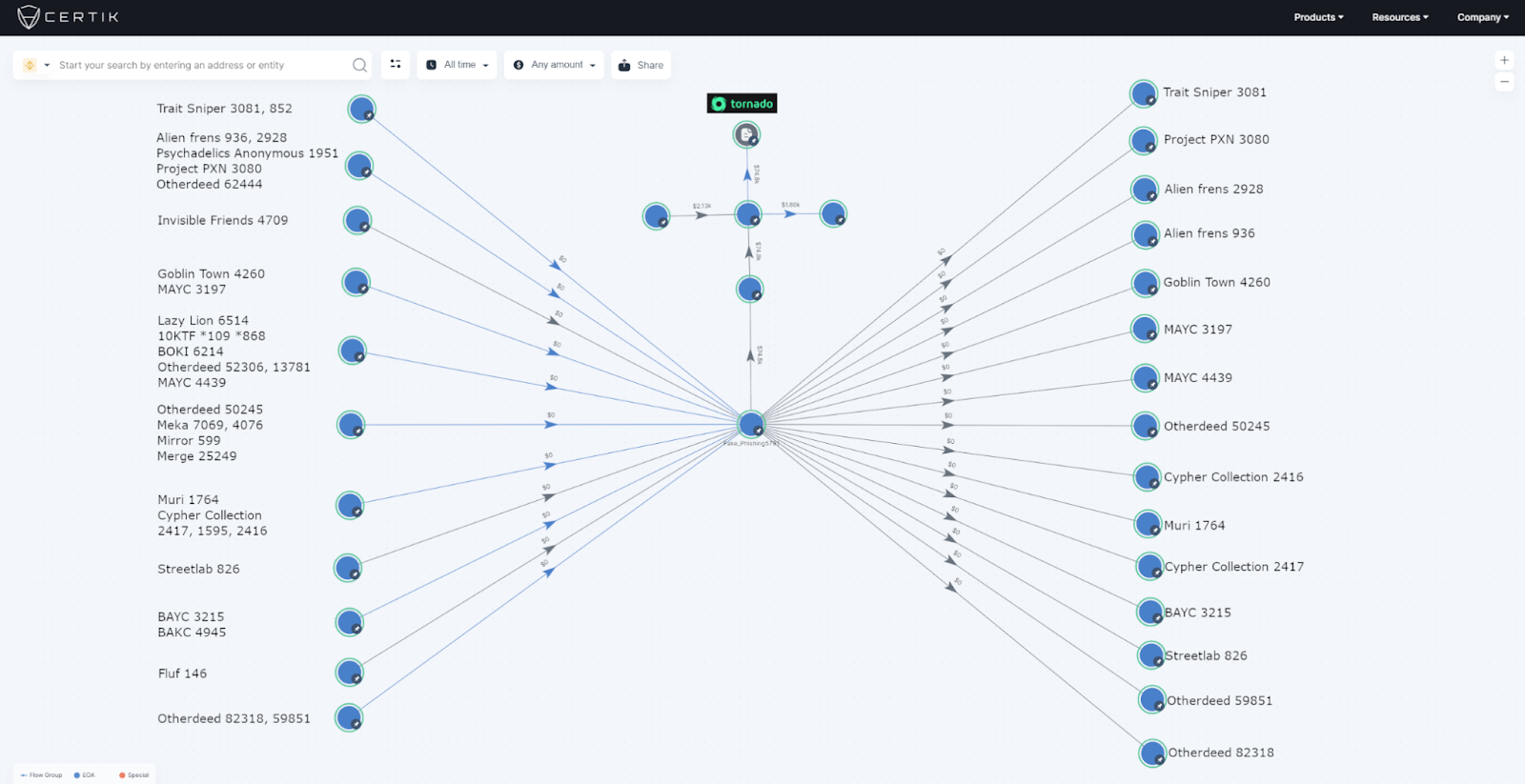Viewport: 1525px width, 784px height.
Task: Select the Cypher Collection 2416 node
Action: [x=1147, y=477]
